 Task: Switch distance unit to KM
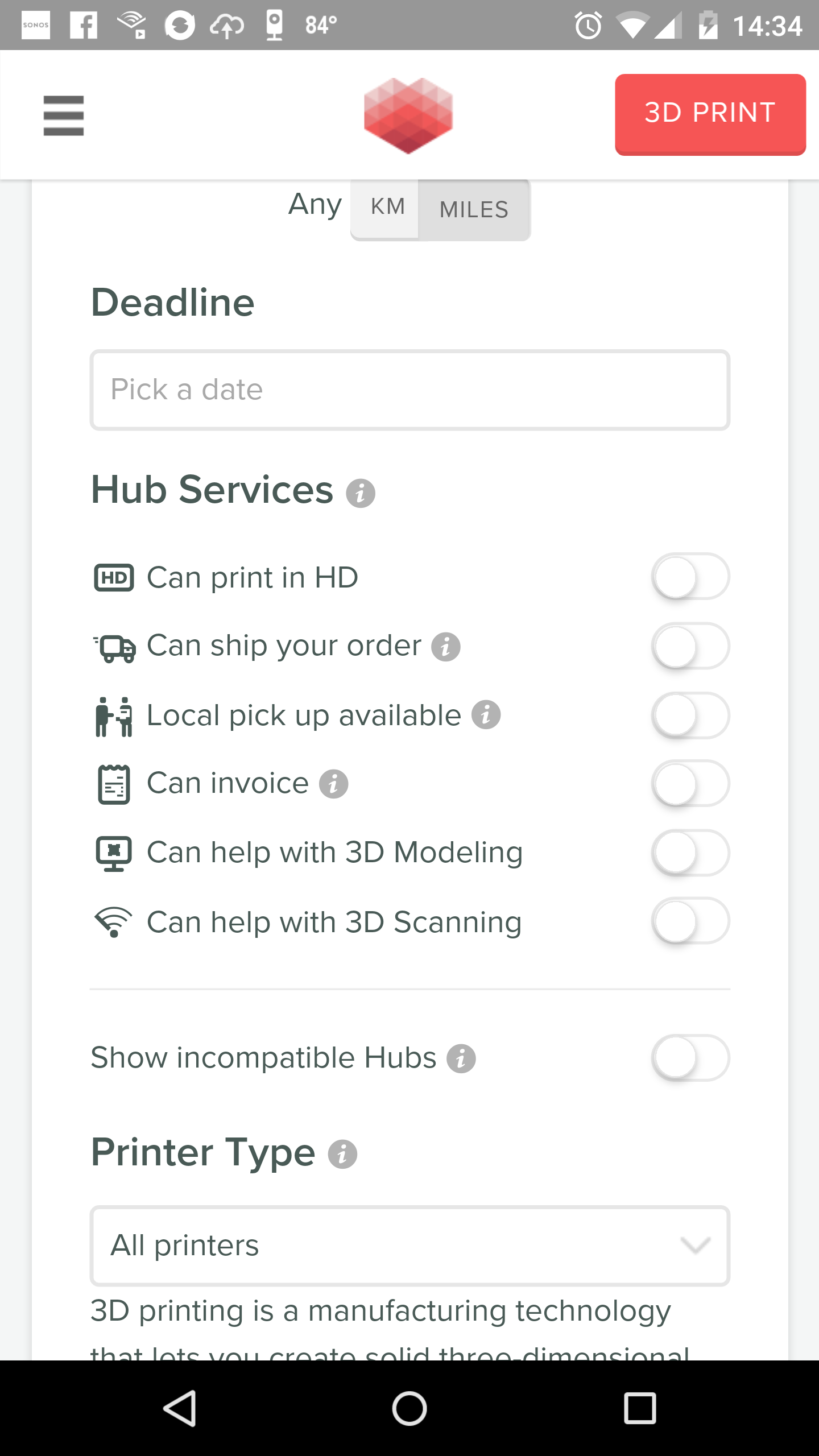(x=387, y=207)
